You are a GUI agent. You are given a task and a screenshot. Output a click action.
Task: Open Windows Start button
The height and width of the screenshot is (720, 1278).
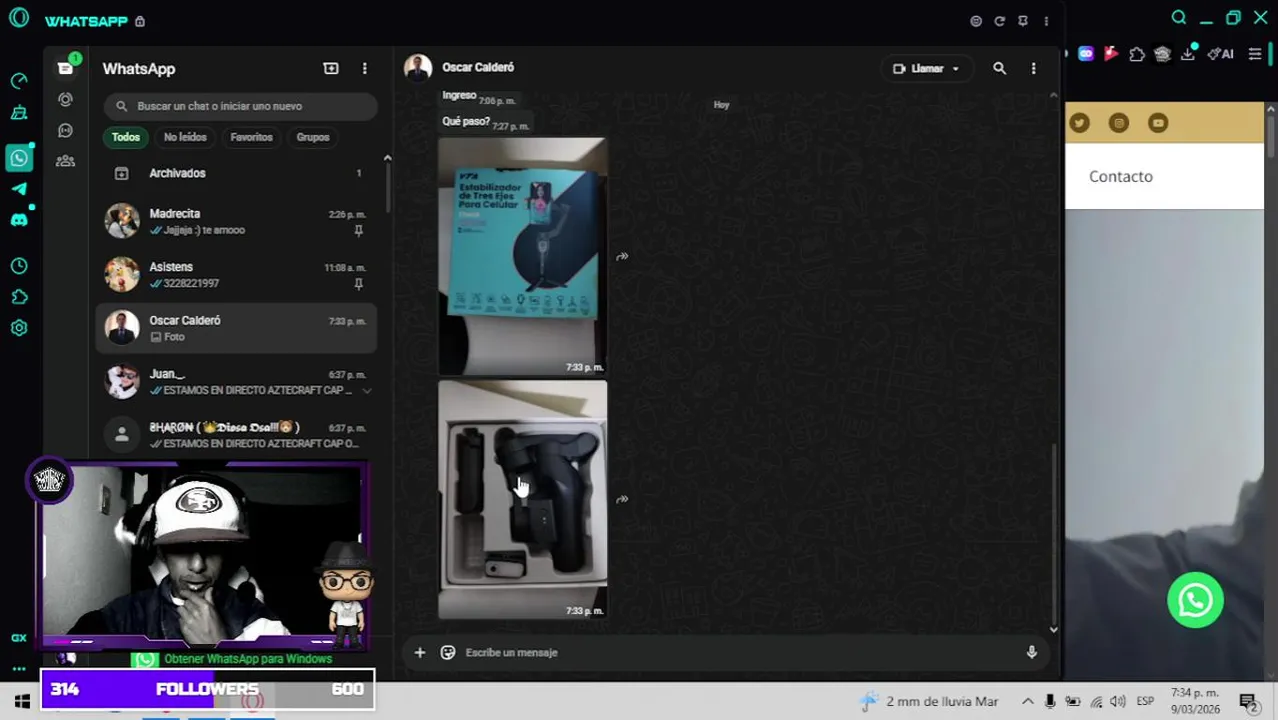tap(21, 701)
